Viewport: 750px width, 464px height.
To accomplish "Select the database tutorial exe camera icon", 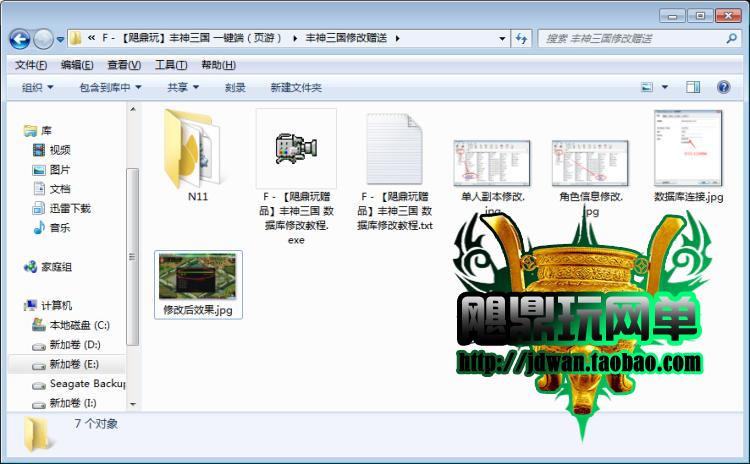I will pos(296,148).
